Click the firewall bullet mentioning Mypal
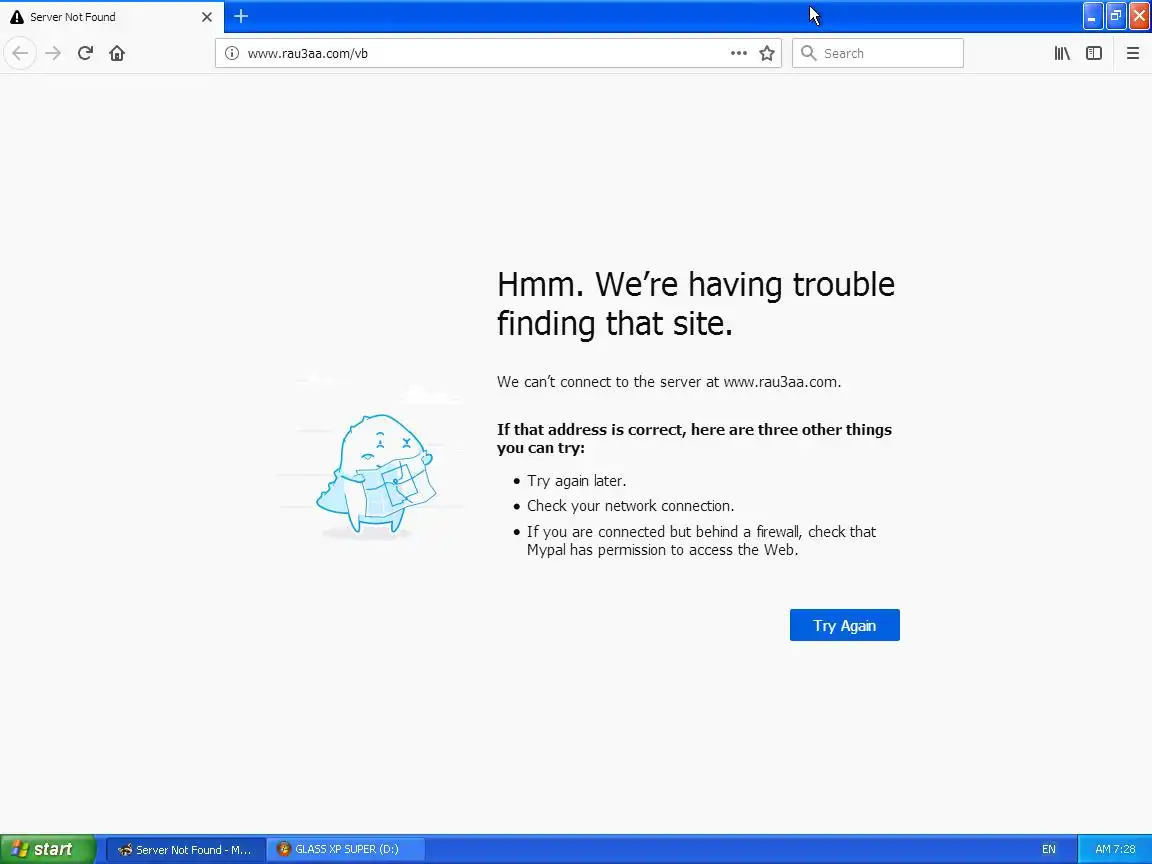The height and width of the screenshot is (864, 1152). [x=702, y=541]
